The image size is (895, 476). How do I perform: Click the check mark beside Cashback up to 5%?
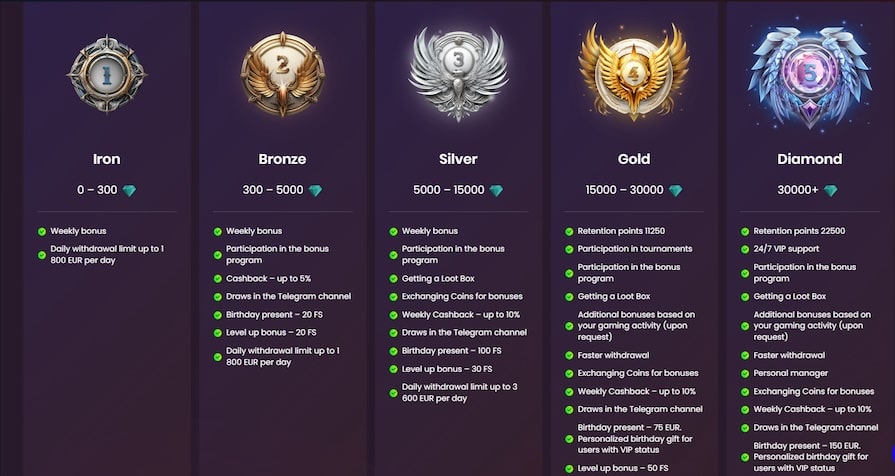tap(217, 279)
